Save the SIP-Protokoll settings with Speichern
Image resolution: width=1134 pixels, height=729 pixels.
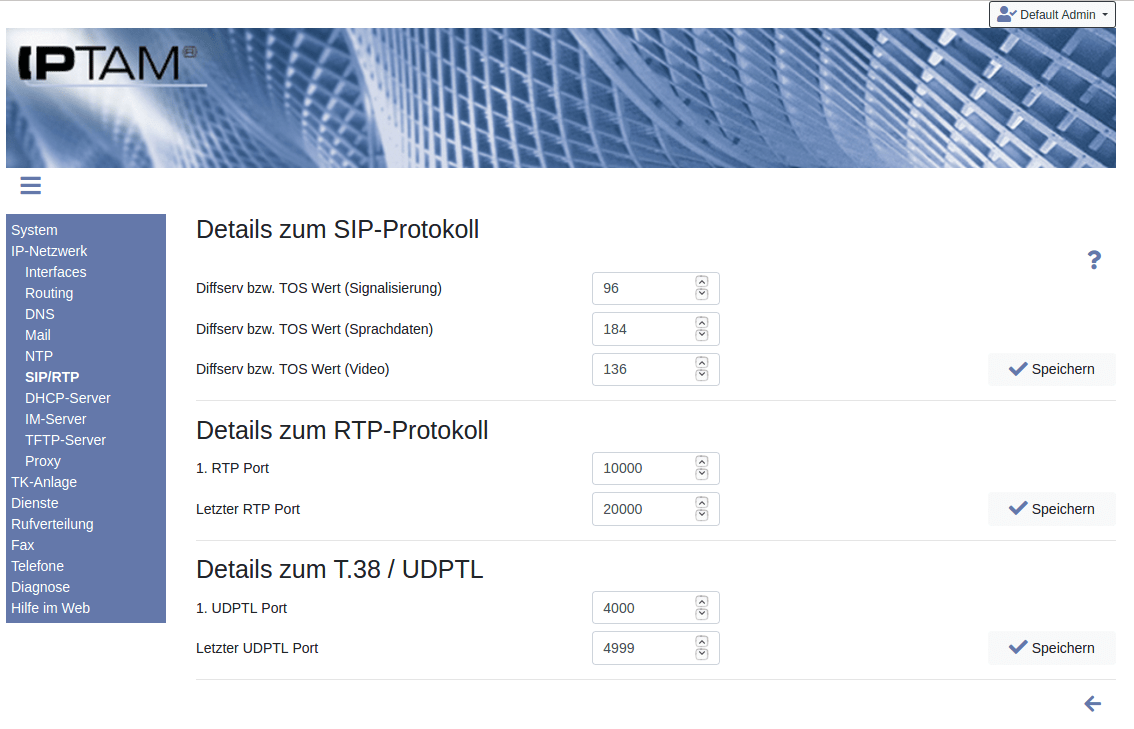[1051, 369]
